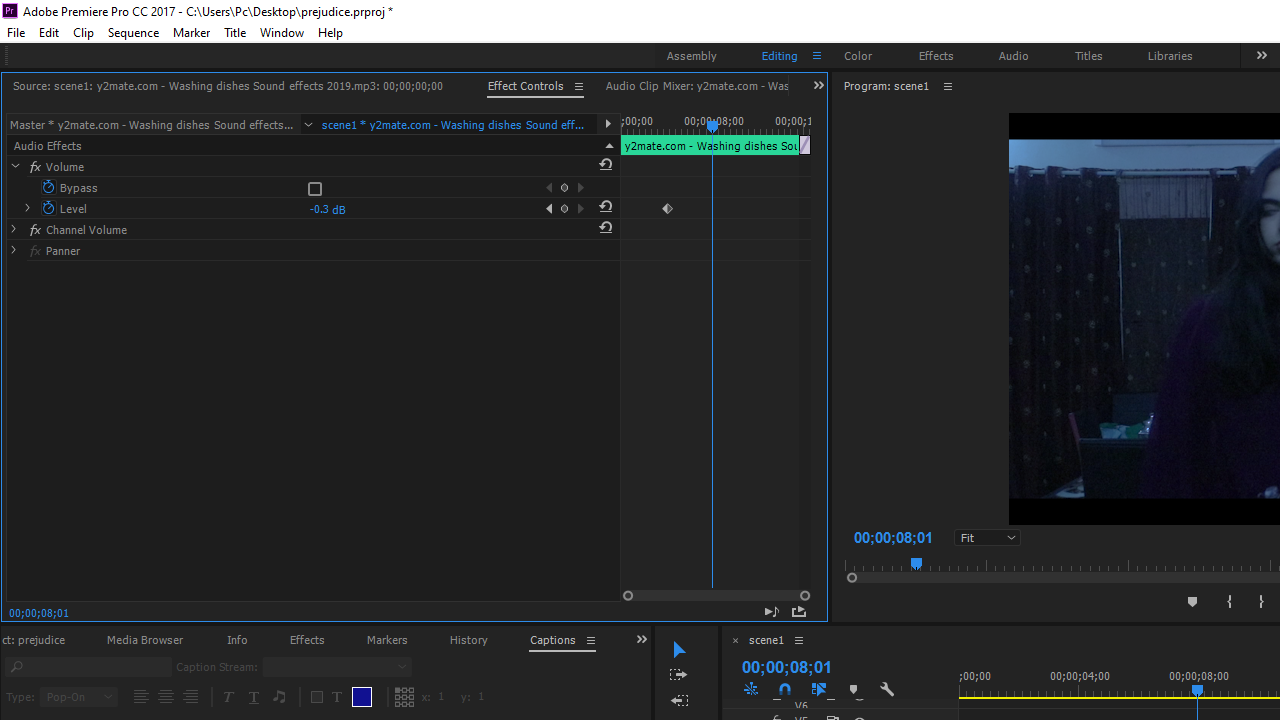Click Export audio icon in Effect Controls
This screenshot has height=720, width=1280.
tap(798, 612)
